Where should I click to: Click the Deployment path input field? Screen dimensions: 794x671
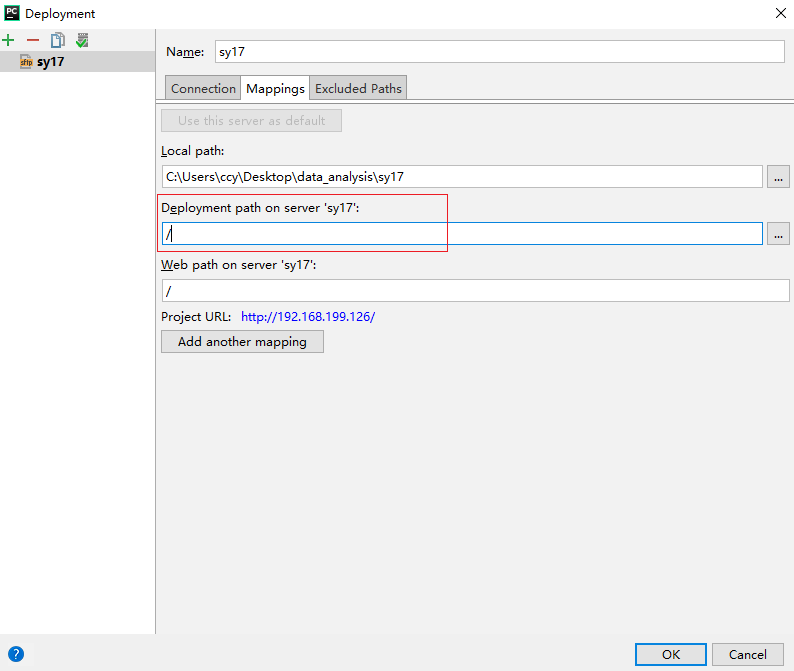462,234
